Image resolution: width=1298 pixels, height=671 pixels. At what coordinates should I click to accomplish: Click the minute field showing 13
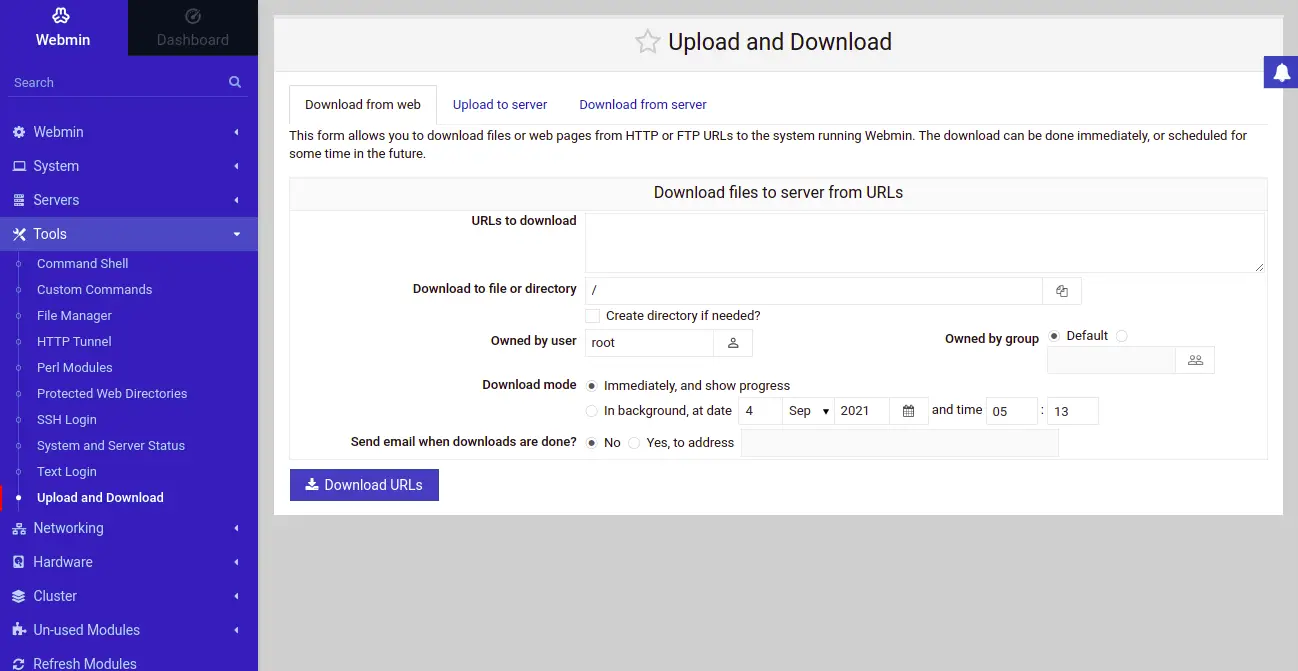pyautogui.click(x=1072, y=411)
